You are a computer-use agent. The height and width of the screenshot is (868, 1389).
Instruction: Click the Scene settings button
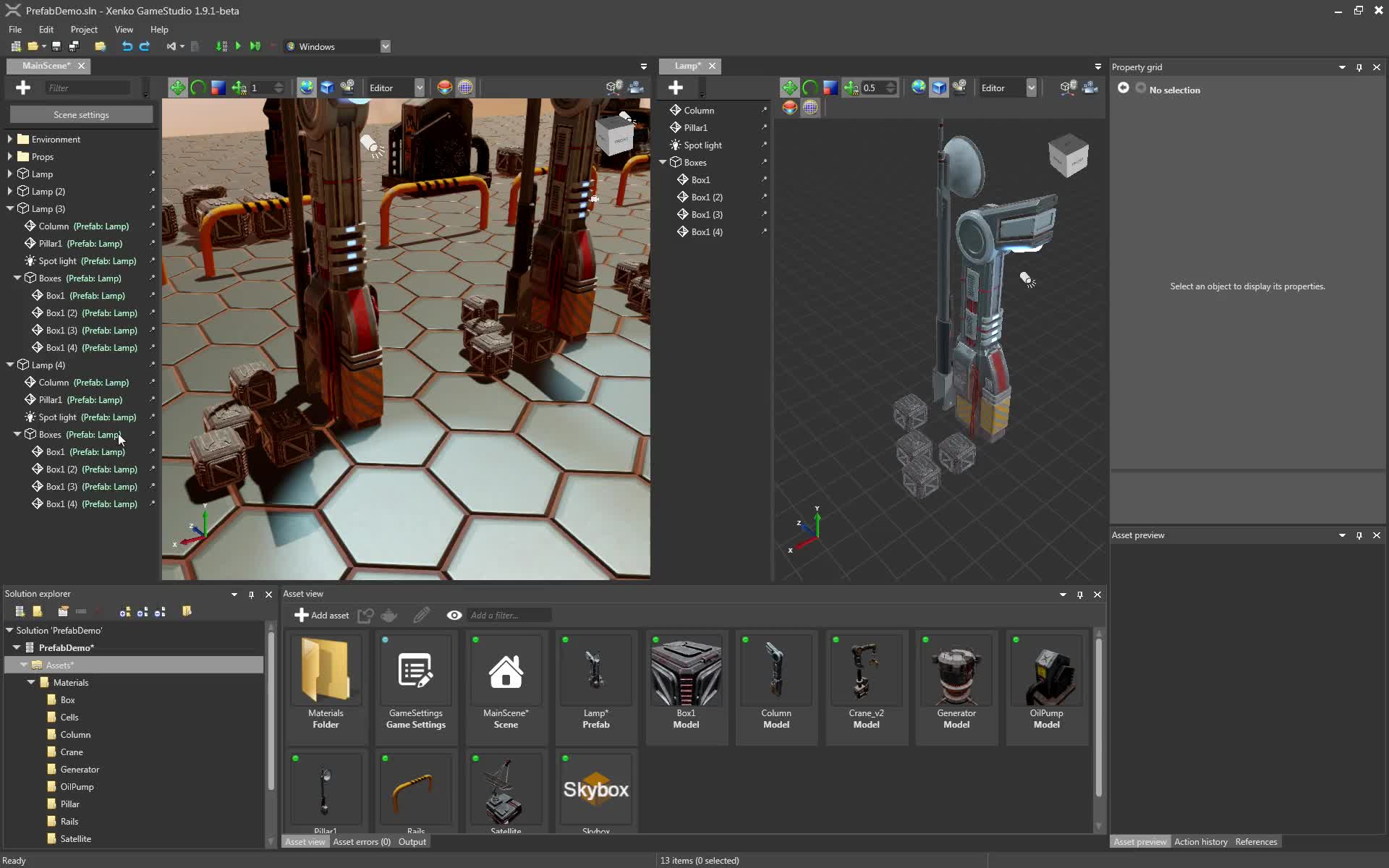point(81,114)
